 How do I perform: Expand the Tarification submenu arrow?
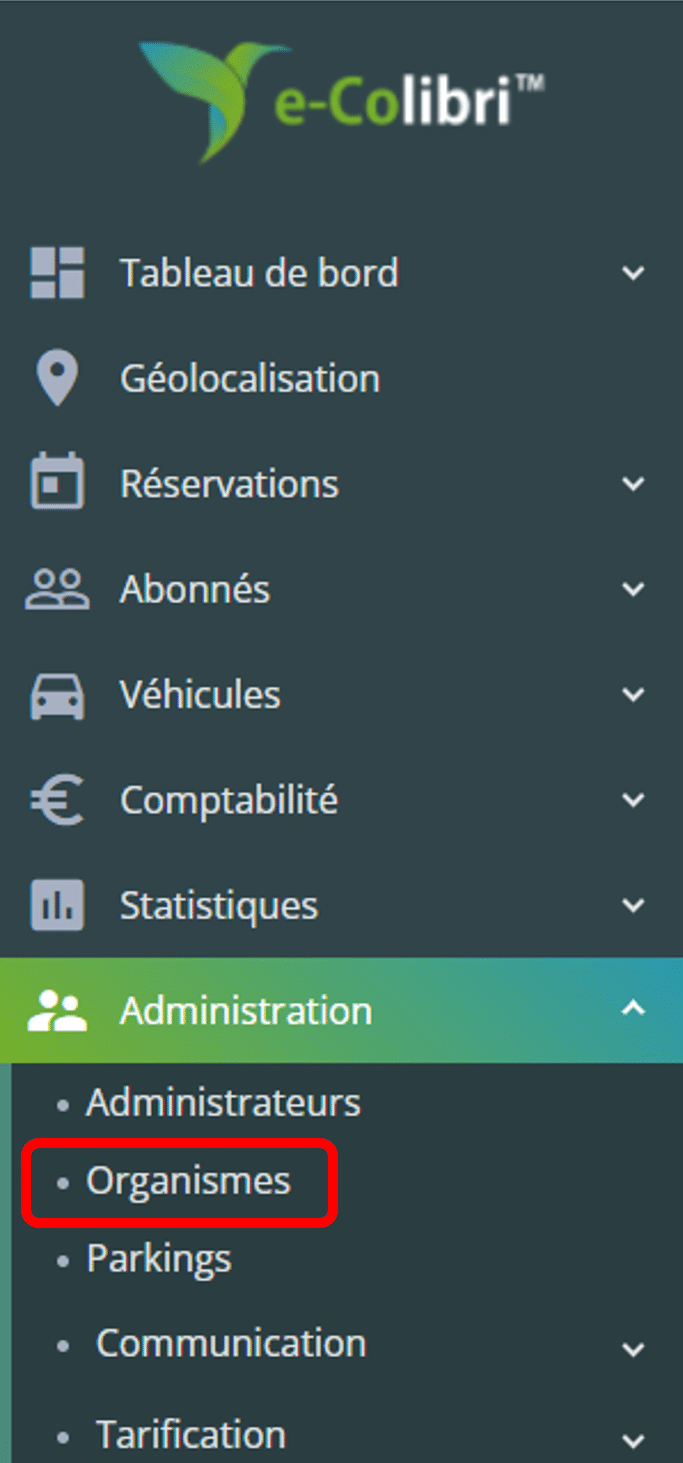pyautogui.click(x=633, y=1441)
